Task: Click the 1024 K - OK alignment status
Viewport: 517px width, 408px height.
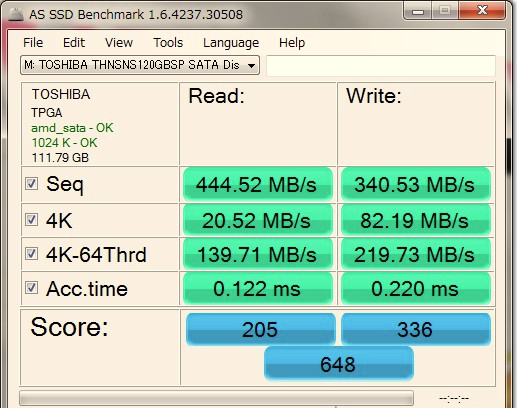Action: click(64, 143)
